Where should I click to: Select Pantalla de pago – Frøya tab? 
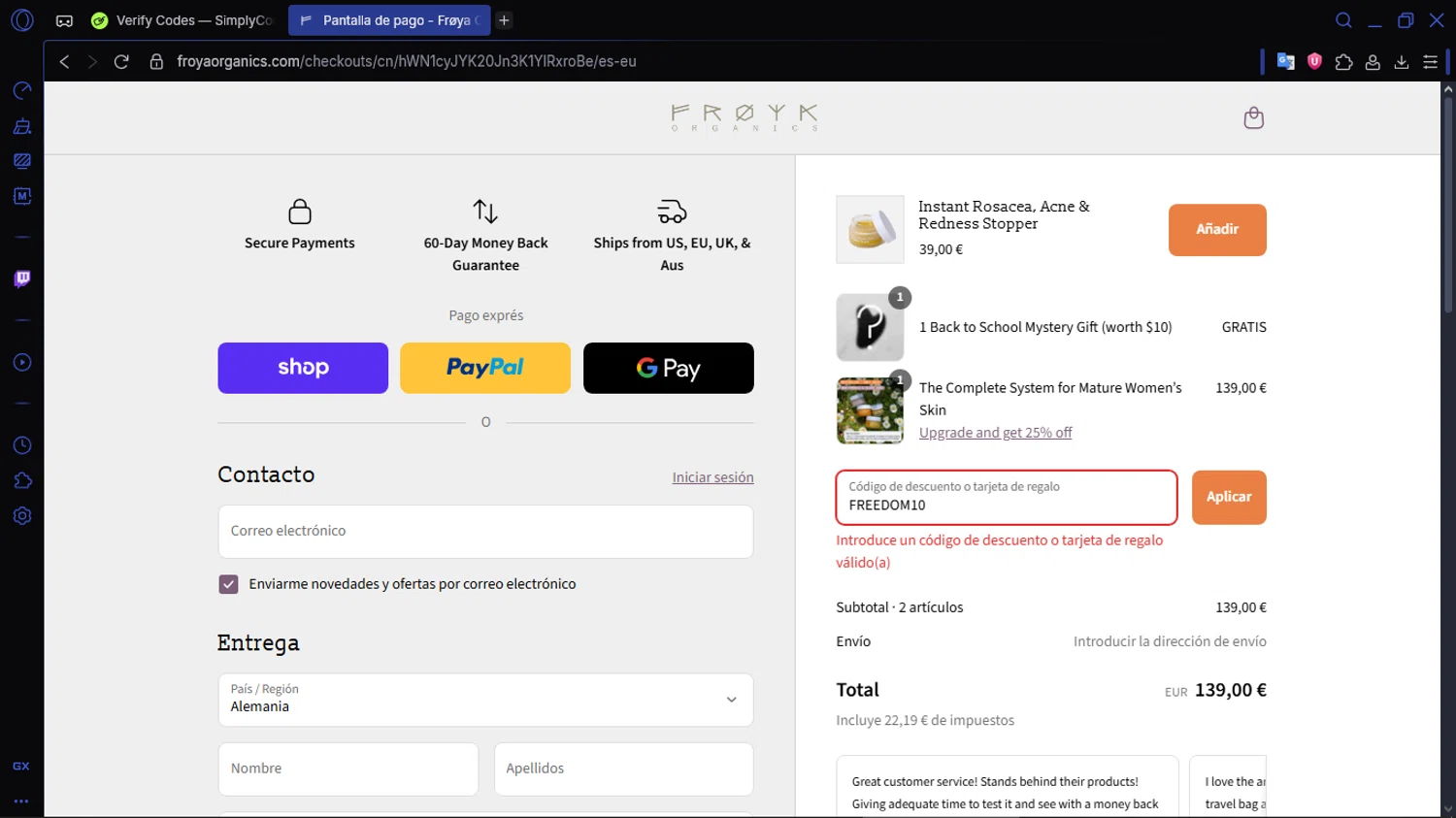(389, 20)
